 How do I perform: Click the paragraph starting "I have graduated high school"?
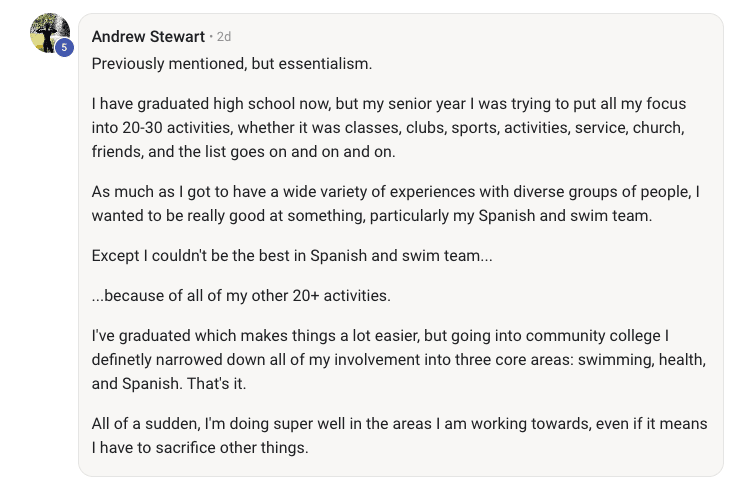[400, 129]
